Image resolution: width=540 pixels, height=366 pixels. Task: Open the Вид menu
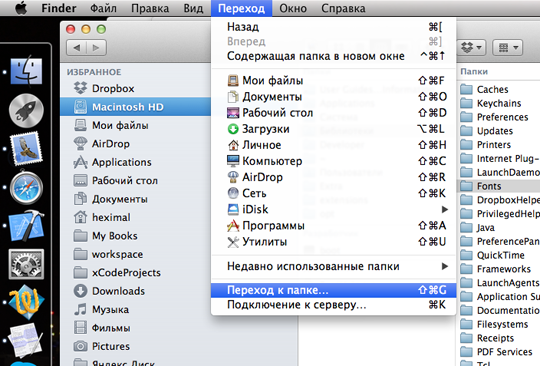point(193,8)
